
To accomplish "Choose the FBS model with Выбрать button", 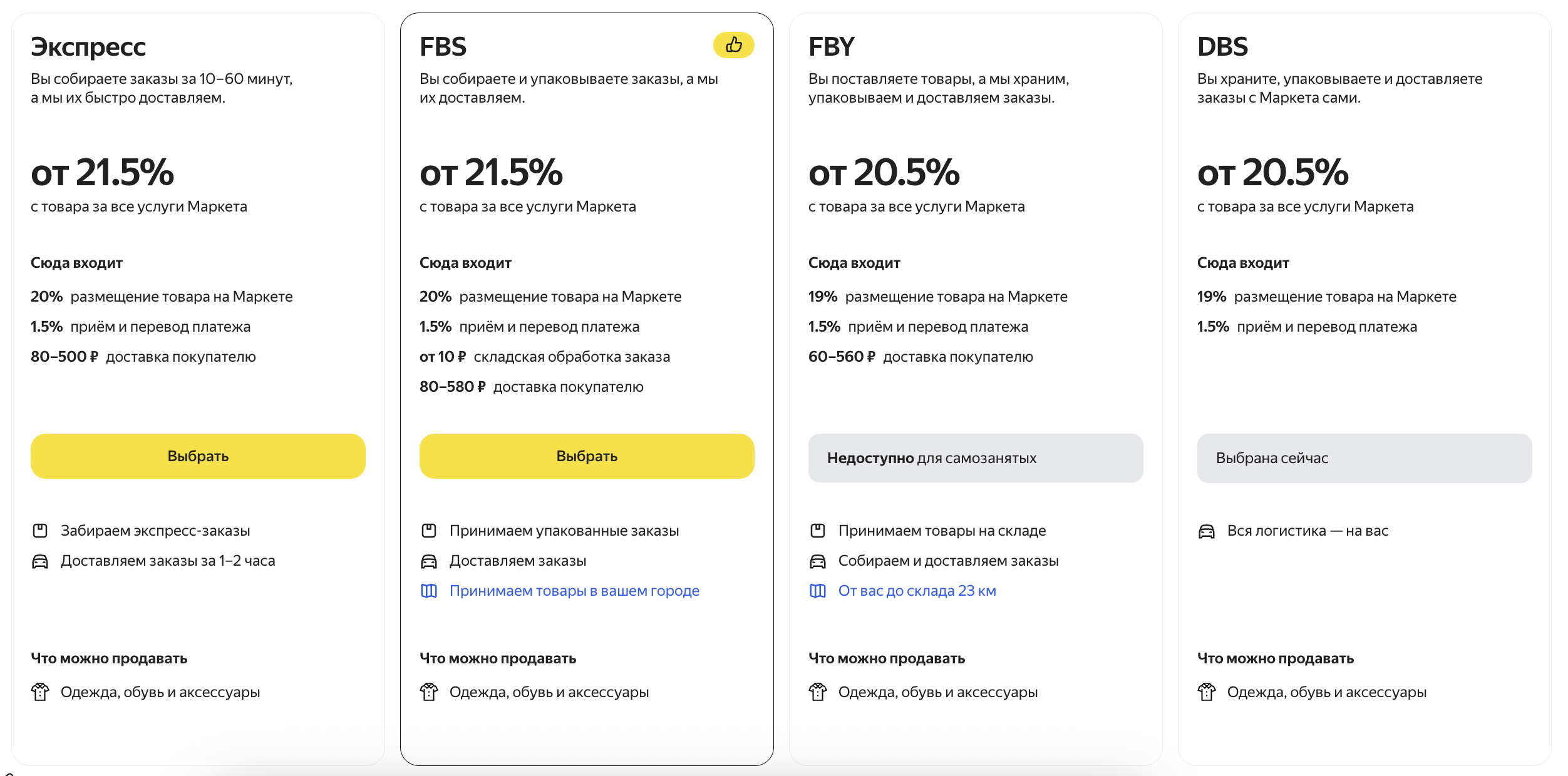I will 587,456.
